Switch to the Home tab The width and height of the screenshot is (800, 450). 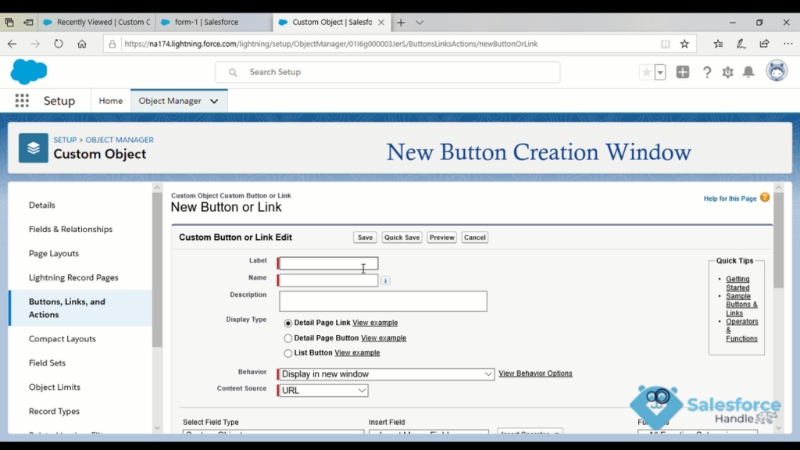pyautogui.click(x=110, y=101)
